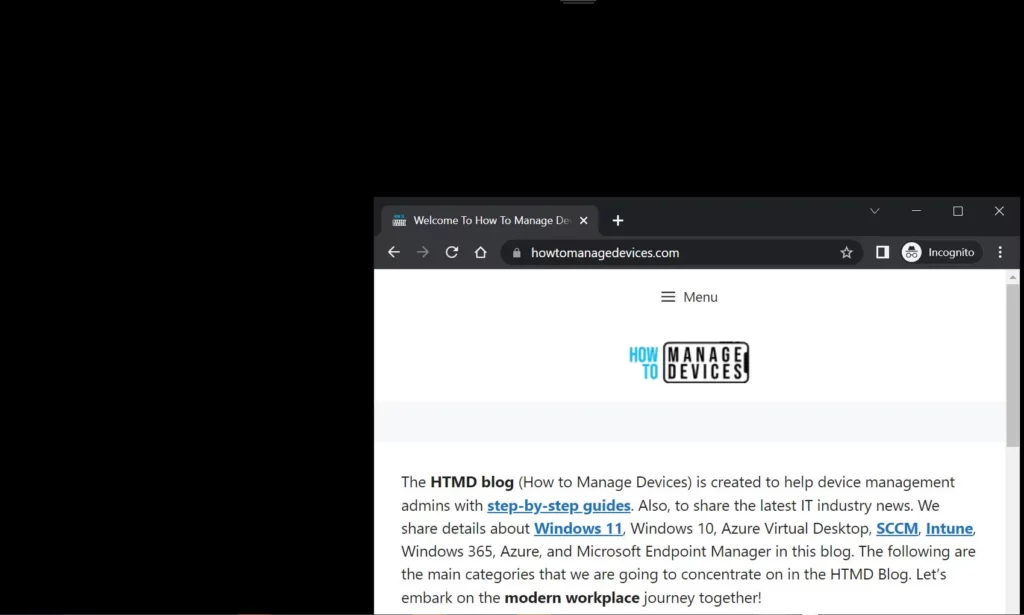This screenshot has width=1024, height=615.
Task: Open the site Menu hamburger
Action: tap(689, 297)
